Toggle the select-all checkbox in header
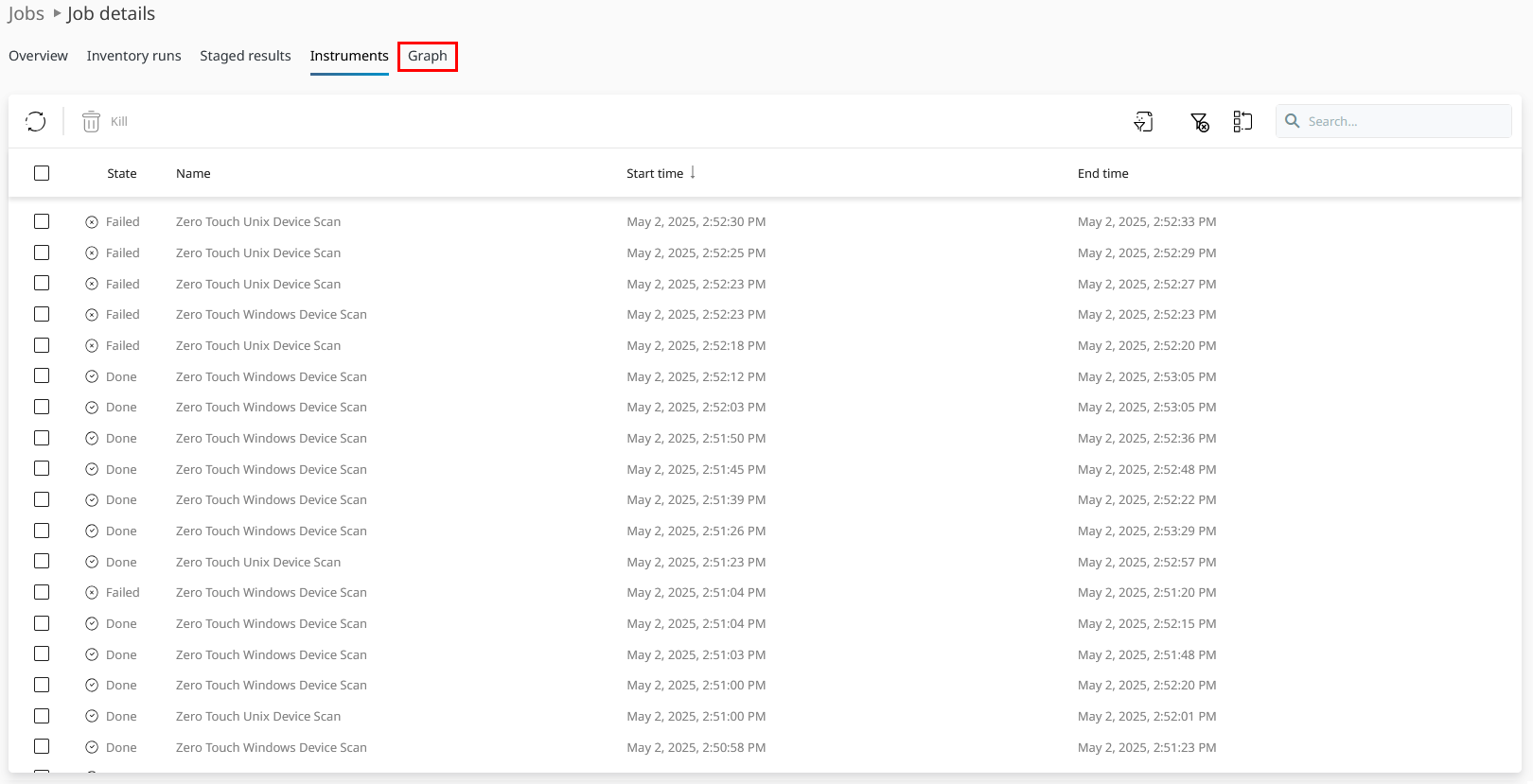The image size is (1533, 784). [42, 173]
